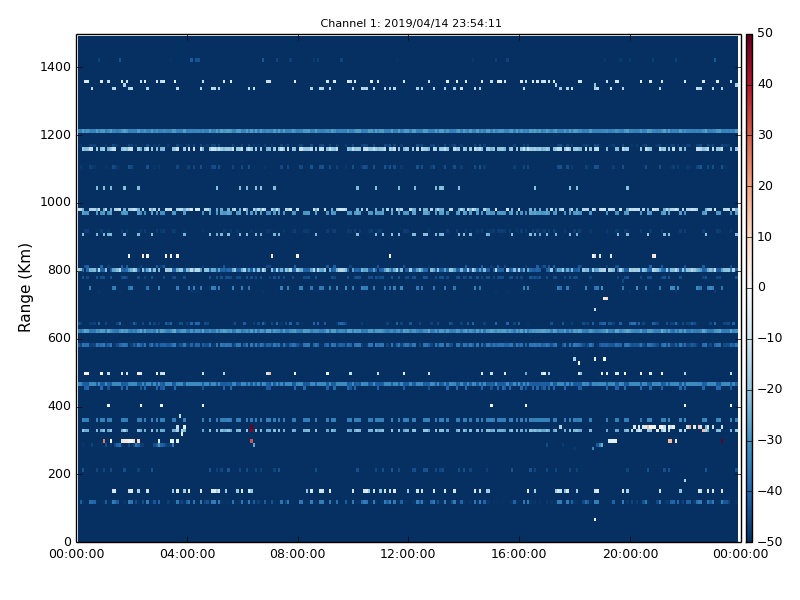Click the colorbar label 10

765,236
